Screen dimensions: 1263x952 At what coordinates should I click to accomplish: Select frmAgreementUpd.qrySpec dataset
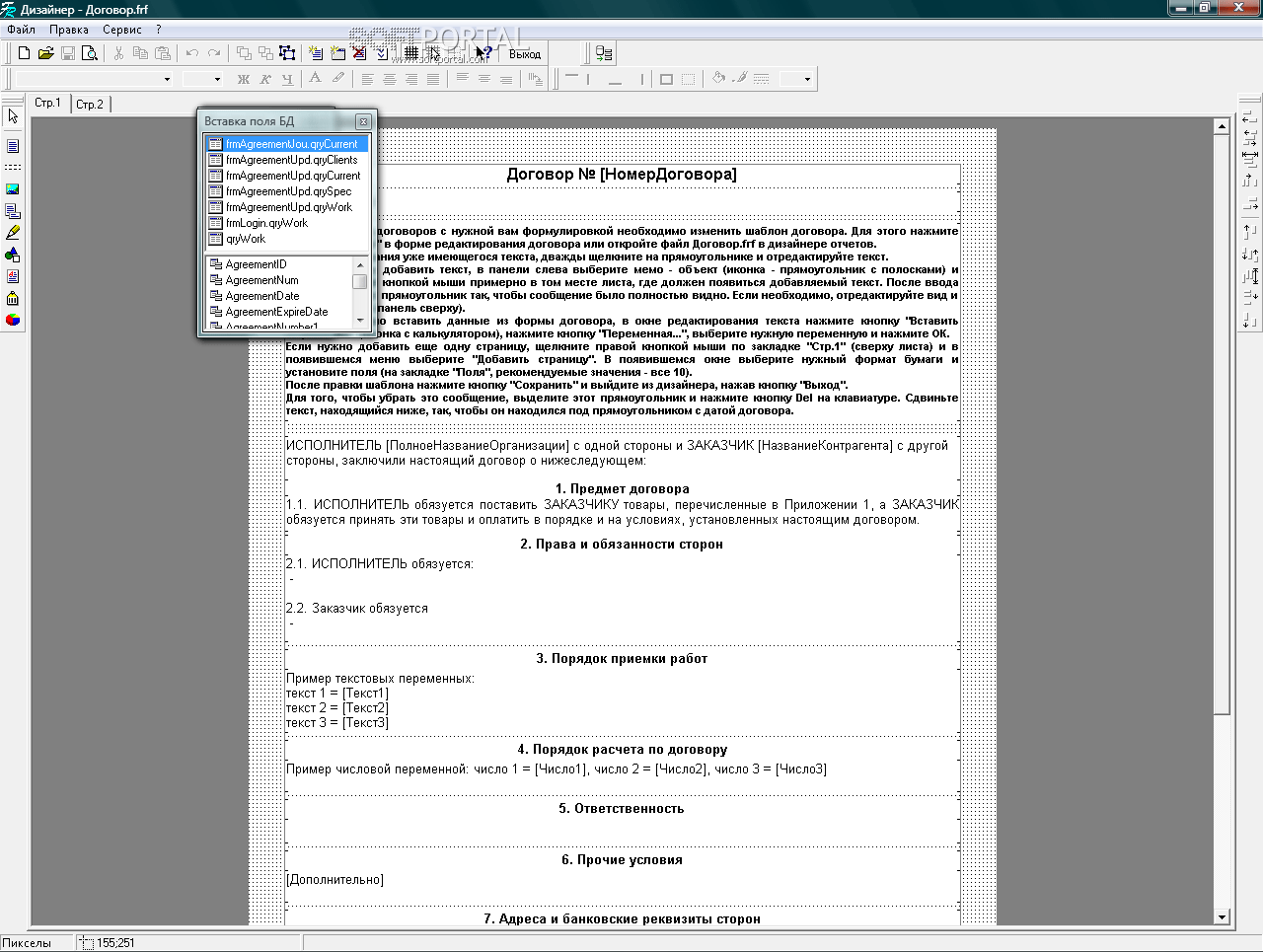tap(287, 191)
